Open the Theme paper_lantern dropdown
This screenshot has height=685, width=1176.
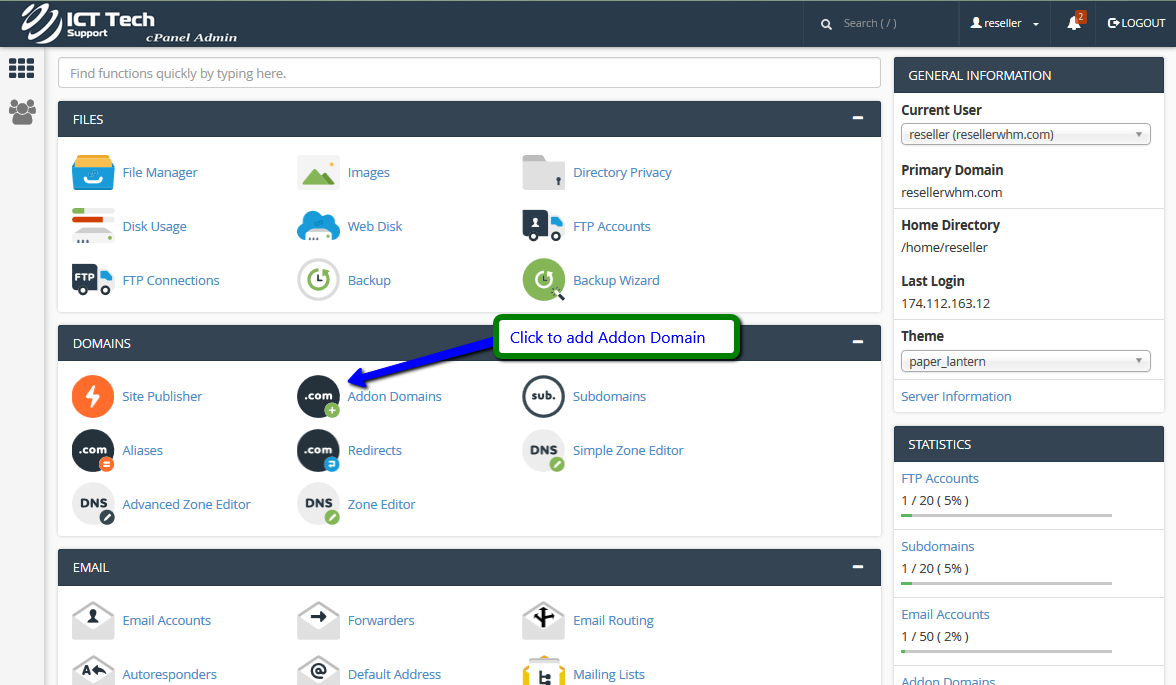(1025, 361)
